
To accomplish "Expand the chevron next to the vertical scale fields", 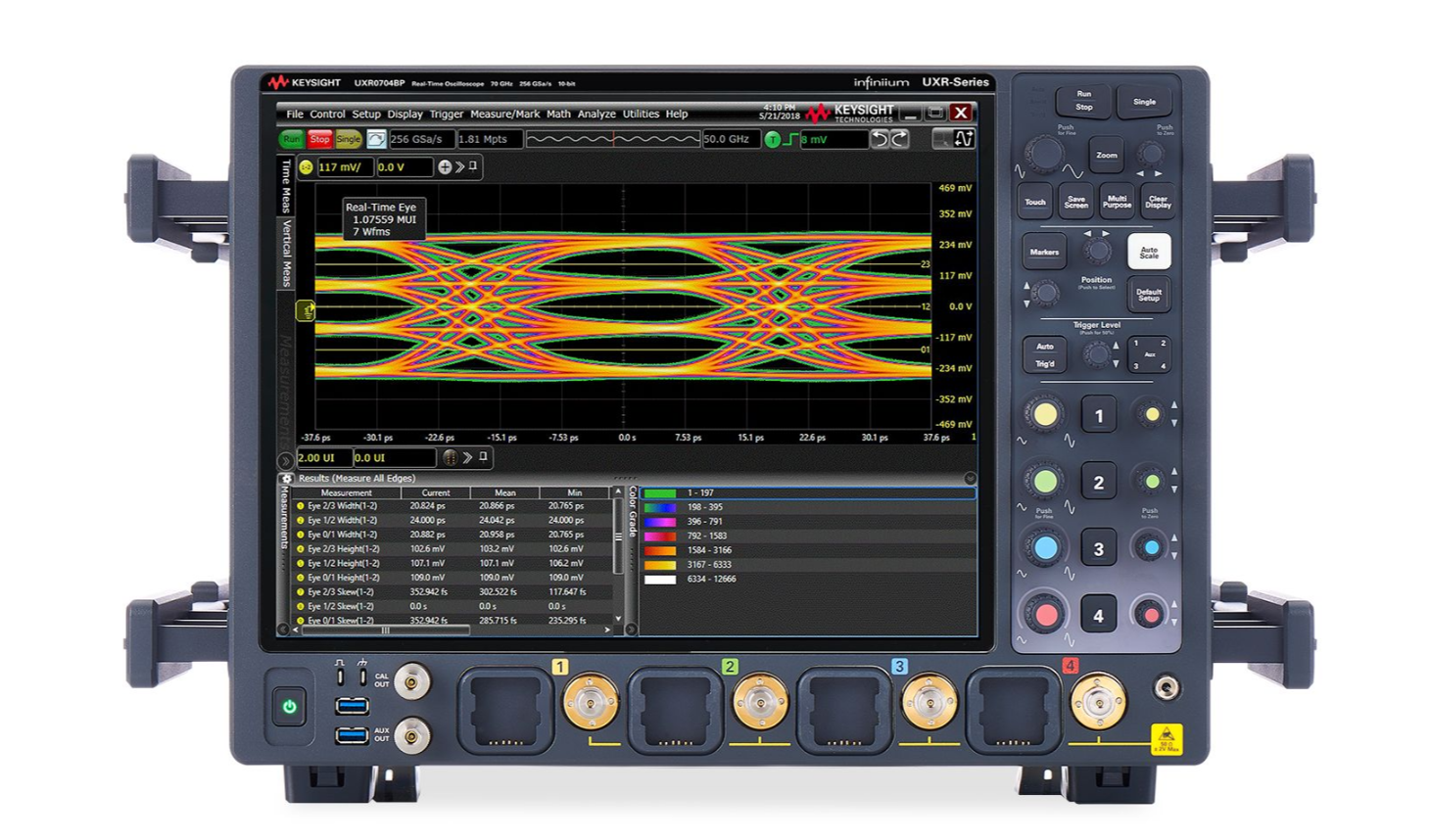I will (461, 167).
